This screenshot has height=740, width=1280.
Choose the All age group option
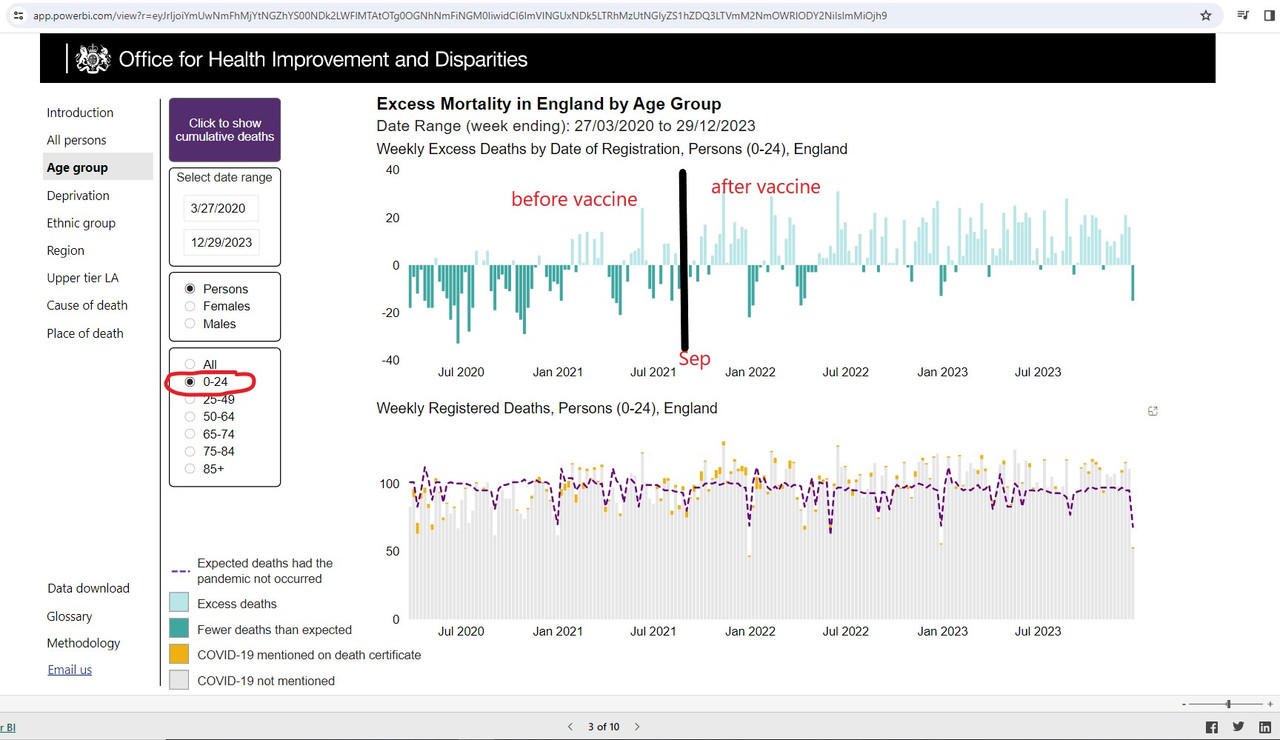click(x=190, y=365)
